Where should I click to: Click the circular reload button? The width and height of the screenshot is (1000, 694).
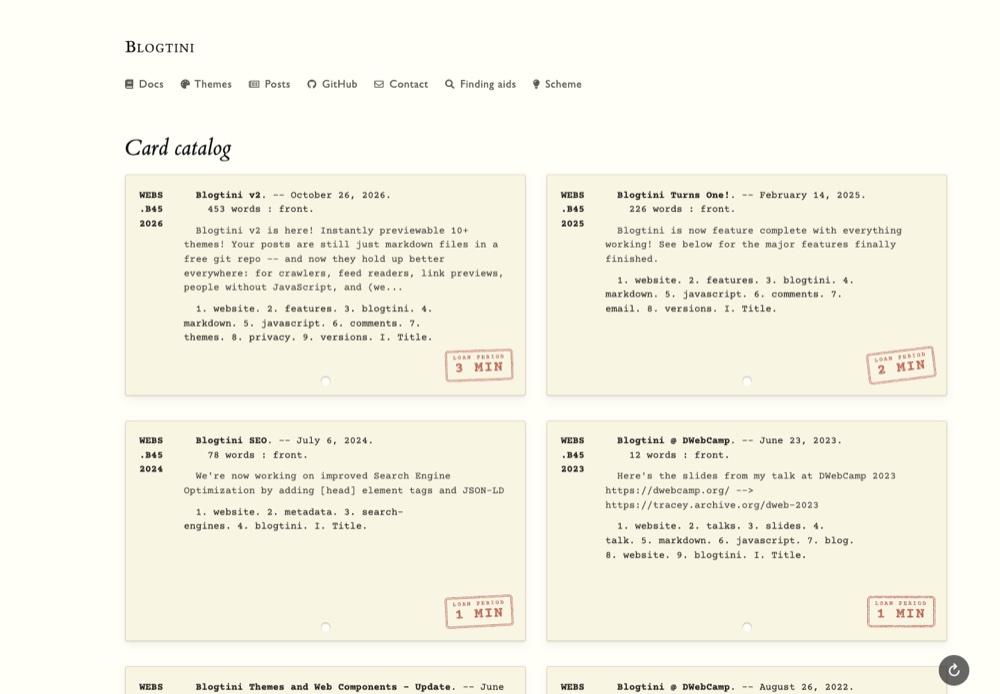[953, 670]
